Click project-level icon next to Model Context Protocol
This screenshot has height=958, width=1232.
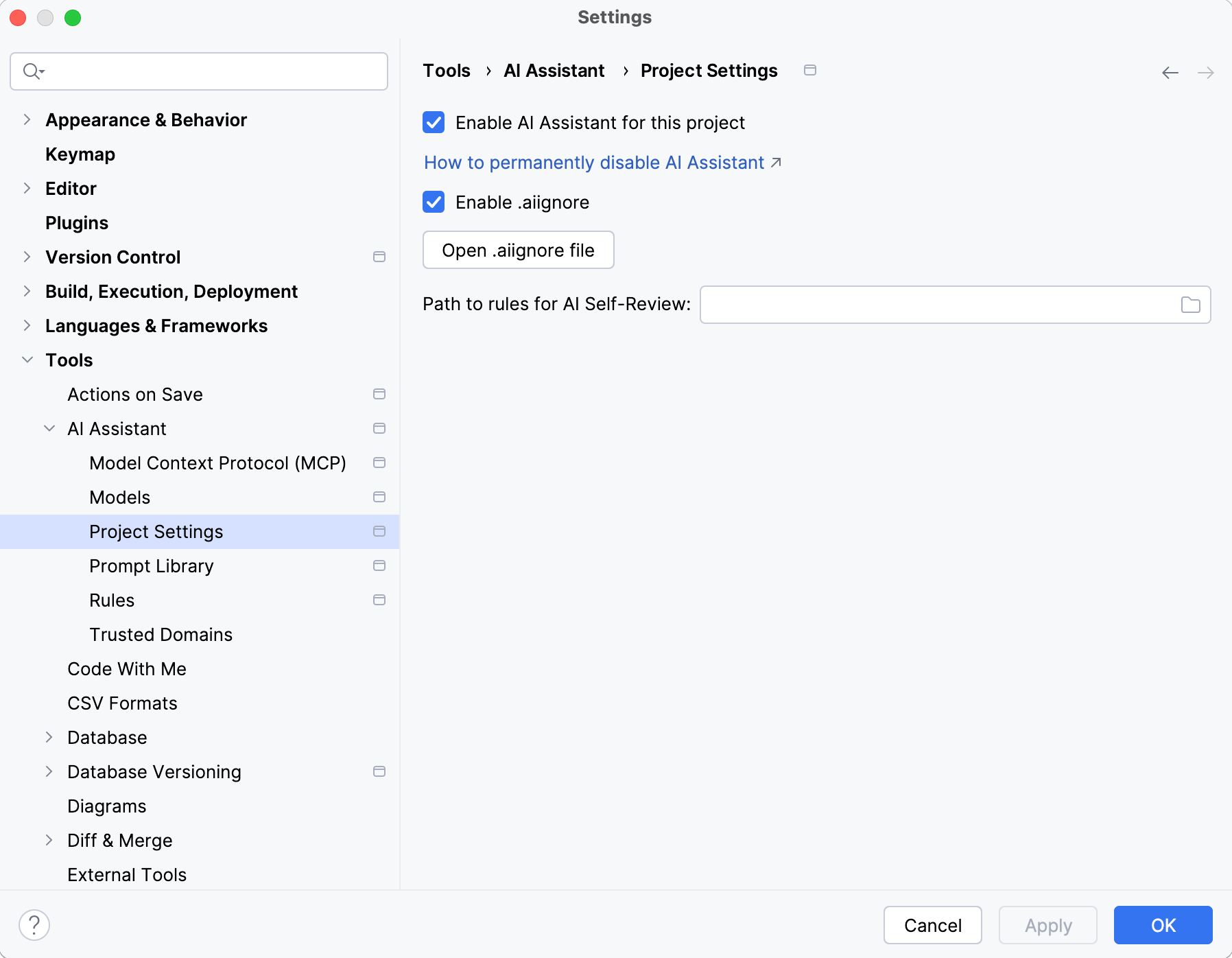click(x=379, y=463)
